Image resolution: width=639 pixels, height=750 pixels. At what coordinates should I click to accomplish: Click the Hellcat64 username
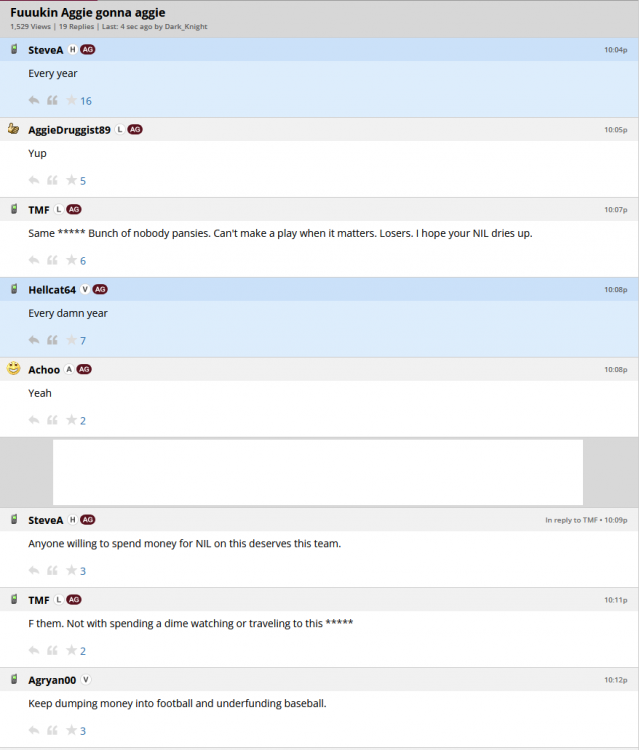pyautogui.click(x=52, y=290)
